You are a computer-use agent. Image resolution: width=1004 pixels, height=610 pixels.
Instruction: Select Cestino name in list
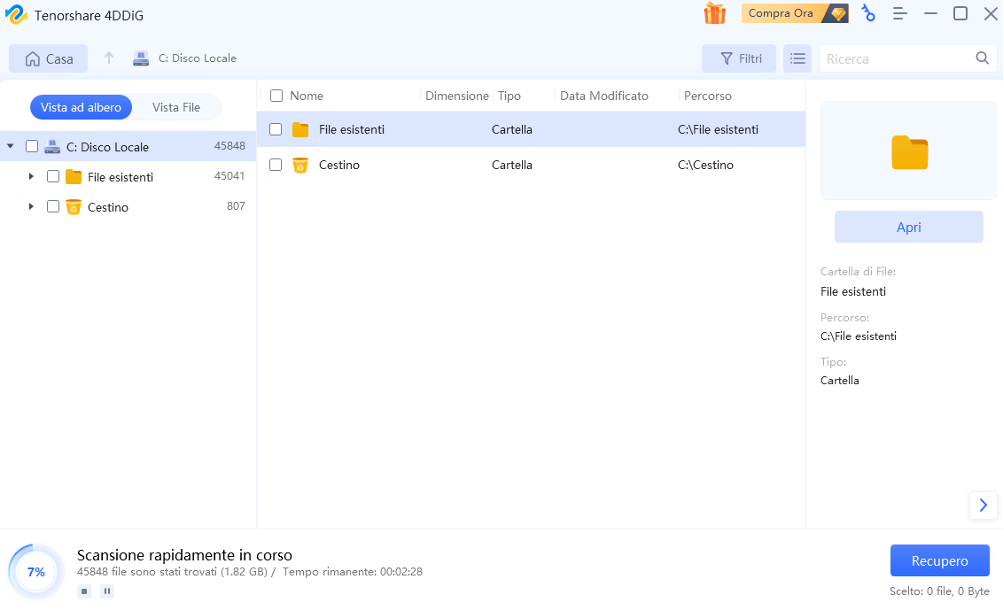[339, 165]
